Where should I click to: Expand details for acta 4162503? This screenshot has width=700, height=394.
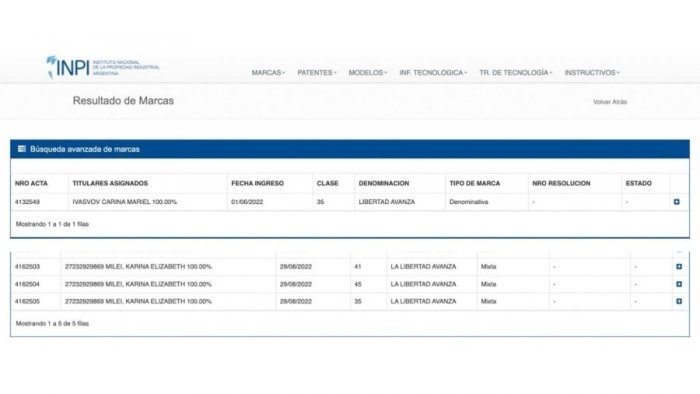click(x=679, y=266)
